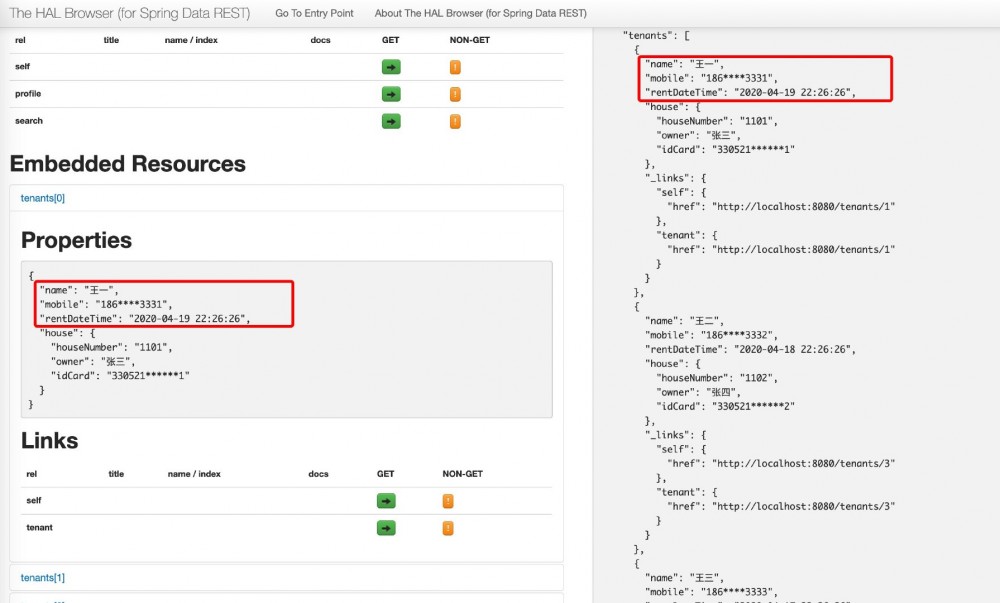Click the first tenants/3 href in the response body

tap(803, 463)
